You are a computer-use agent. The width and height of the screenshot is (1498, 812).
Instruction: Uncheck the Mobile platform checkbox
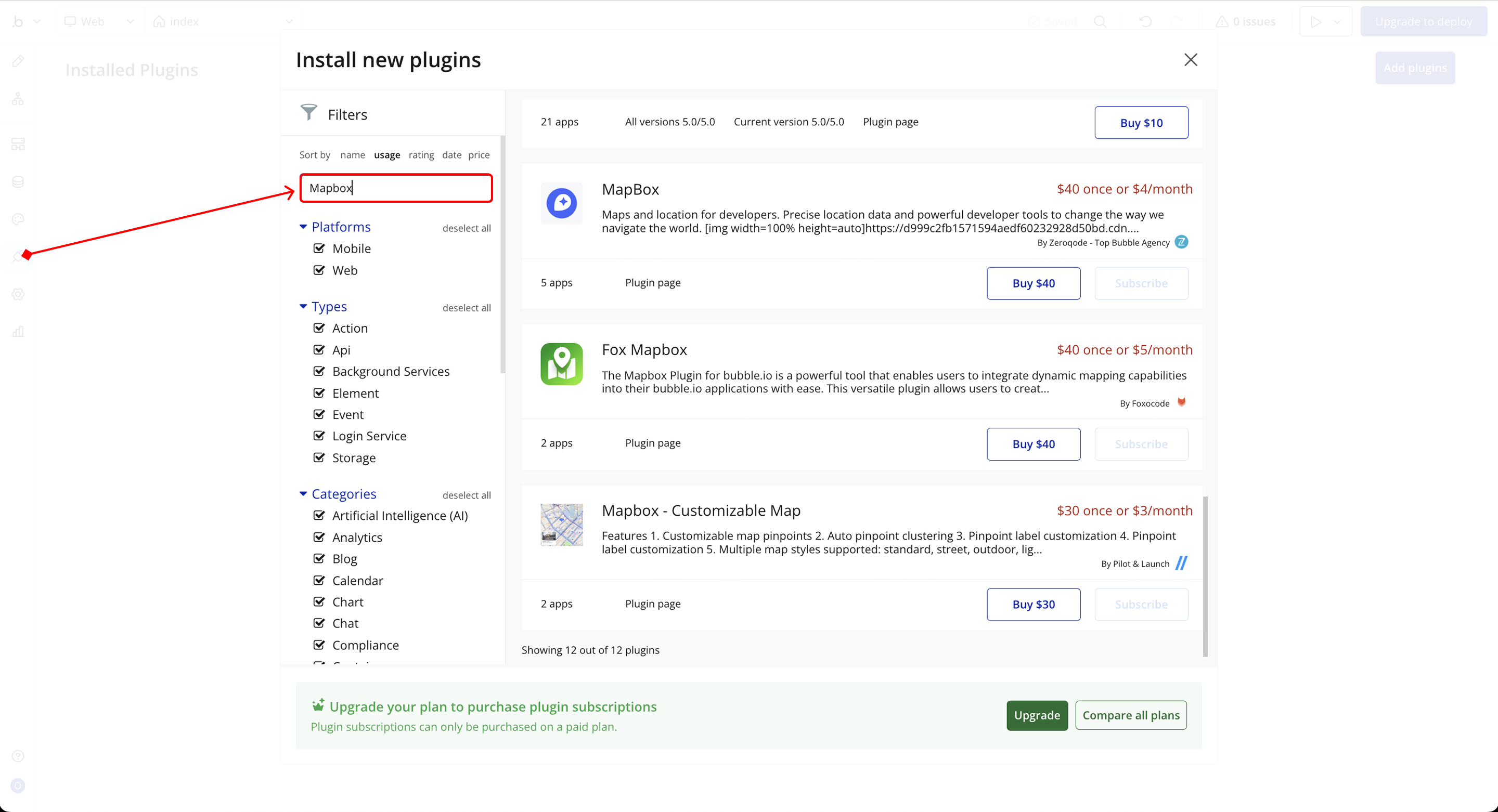319,248
